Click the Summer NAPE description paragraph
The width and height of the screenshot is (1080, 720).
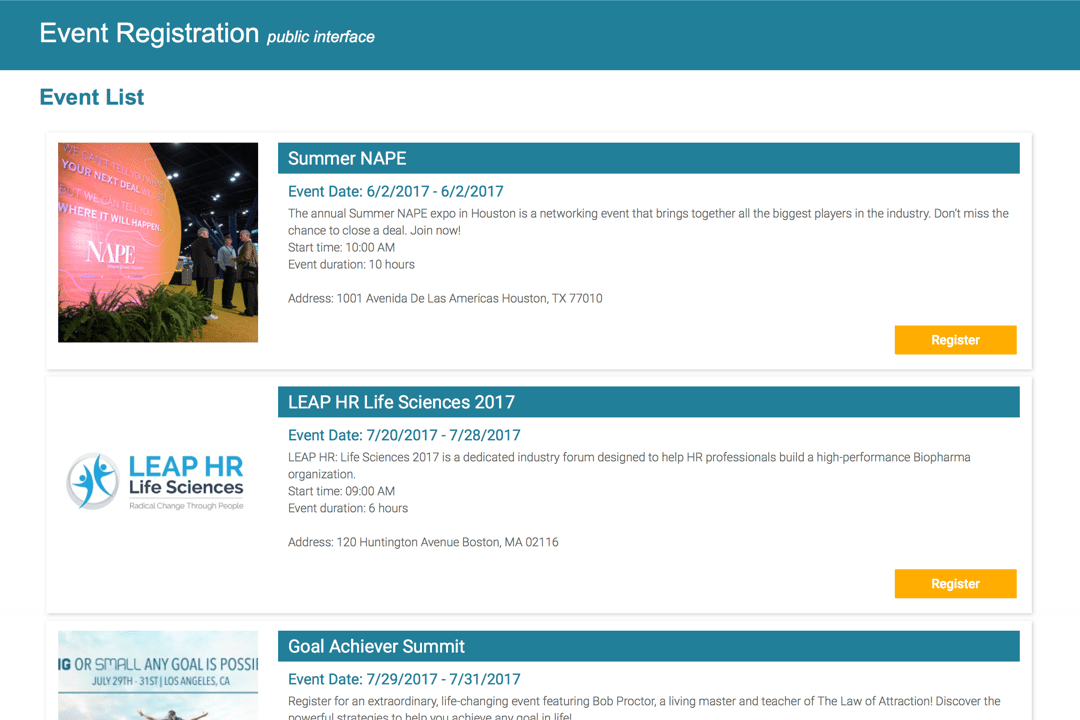(x=648, y=222)
